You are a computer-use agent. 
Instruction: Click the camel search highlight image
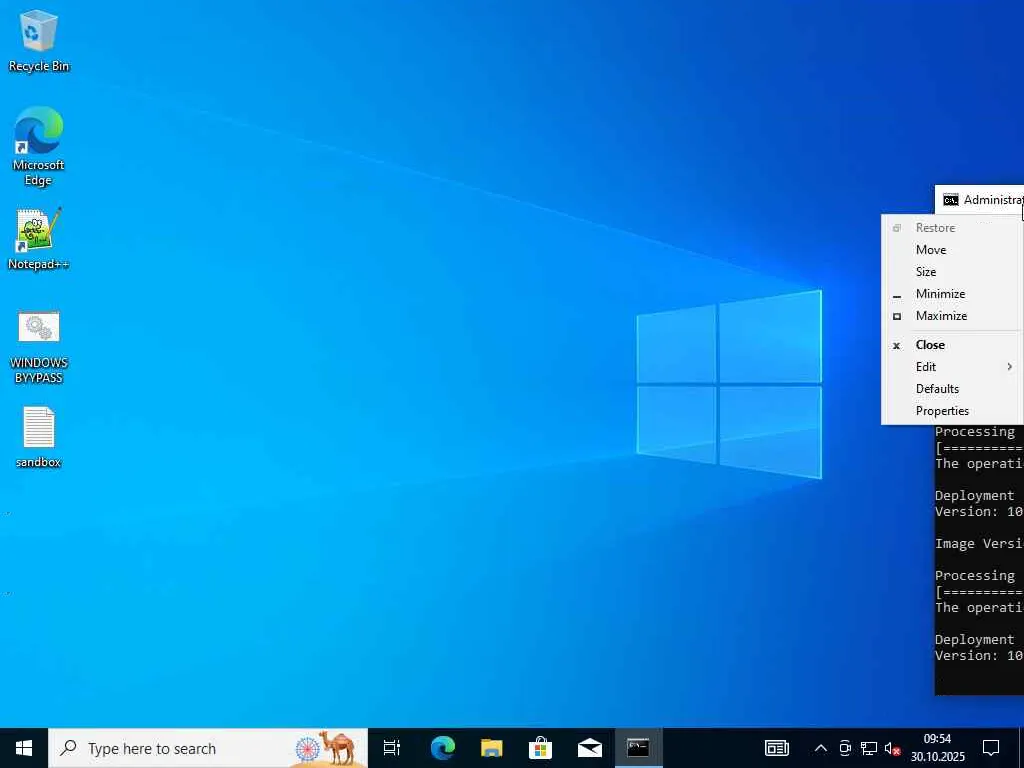pyautogui.click(x=326, y=748)
